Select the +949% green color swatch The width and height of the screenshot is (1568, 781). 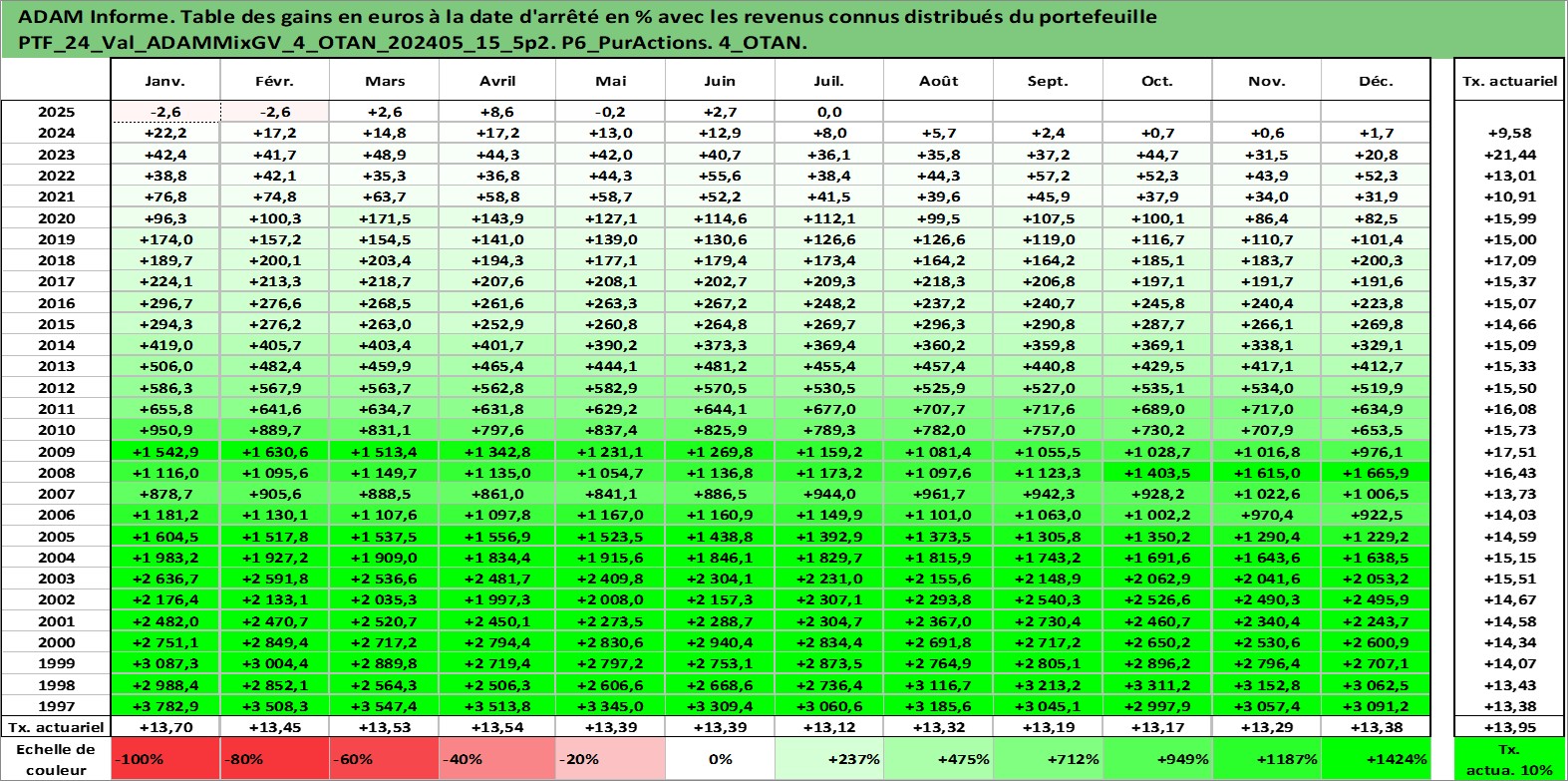(1157, 759)
